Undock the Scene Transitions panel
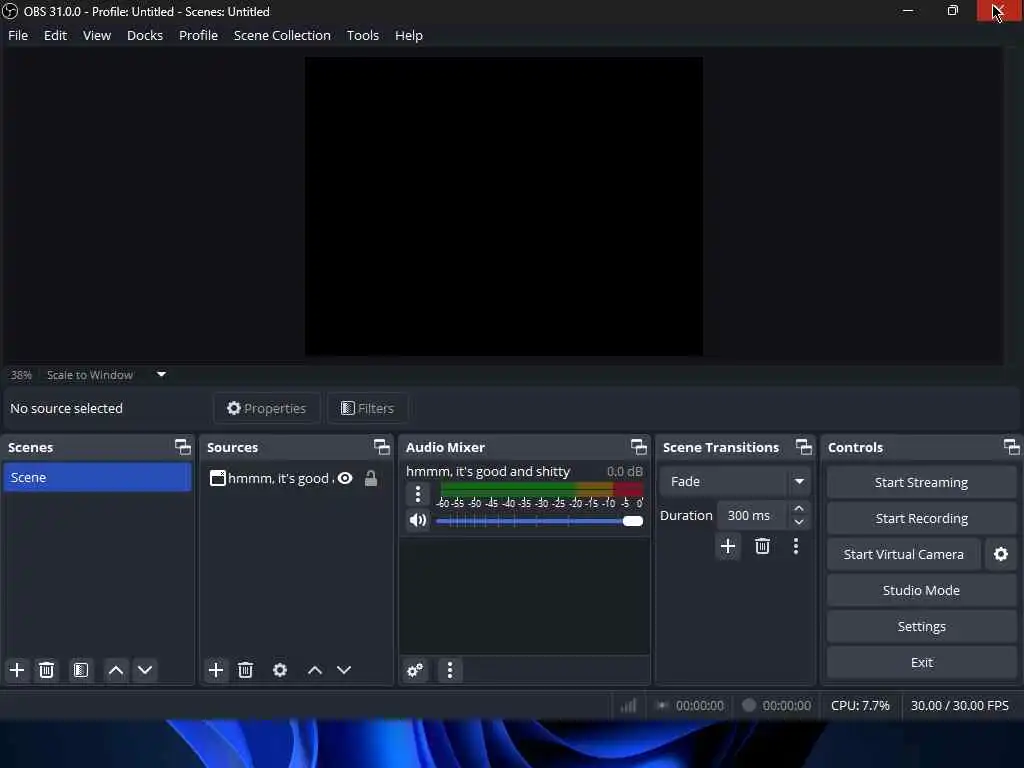This screenshot has width=1024, height=768. tap(804, 447)
